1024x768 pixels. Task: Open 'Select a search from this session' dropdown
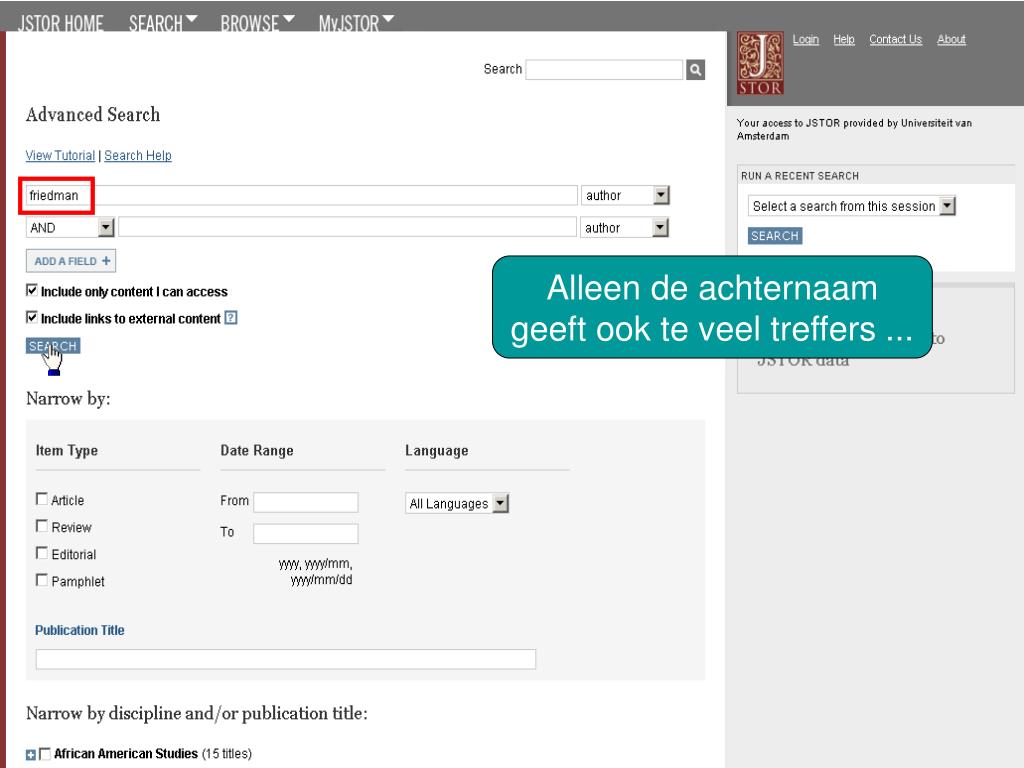click(x=852, y=206)
